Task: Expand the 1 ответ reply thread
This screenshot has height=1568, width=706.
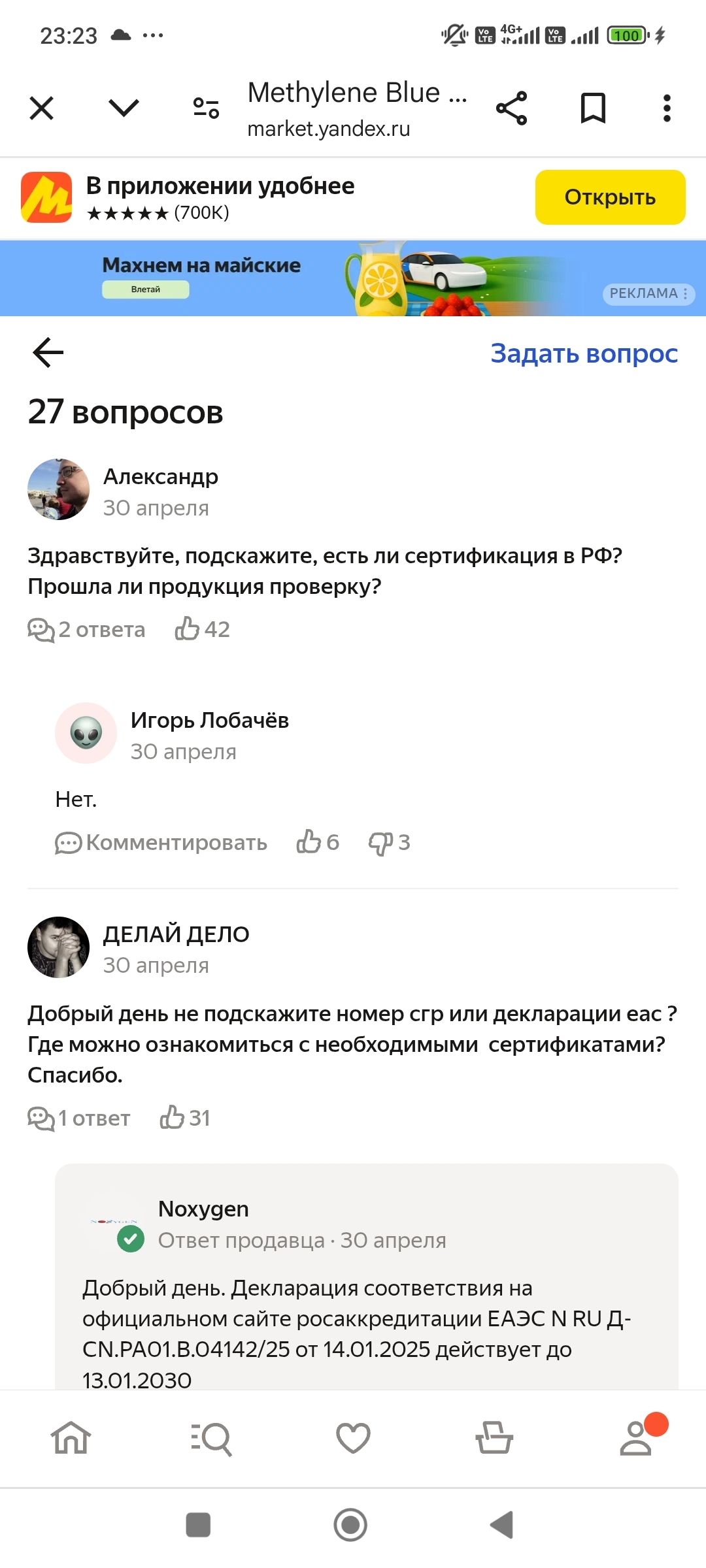Action: tap(79, 1119)
